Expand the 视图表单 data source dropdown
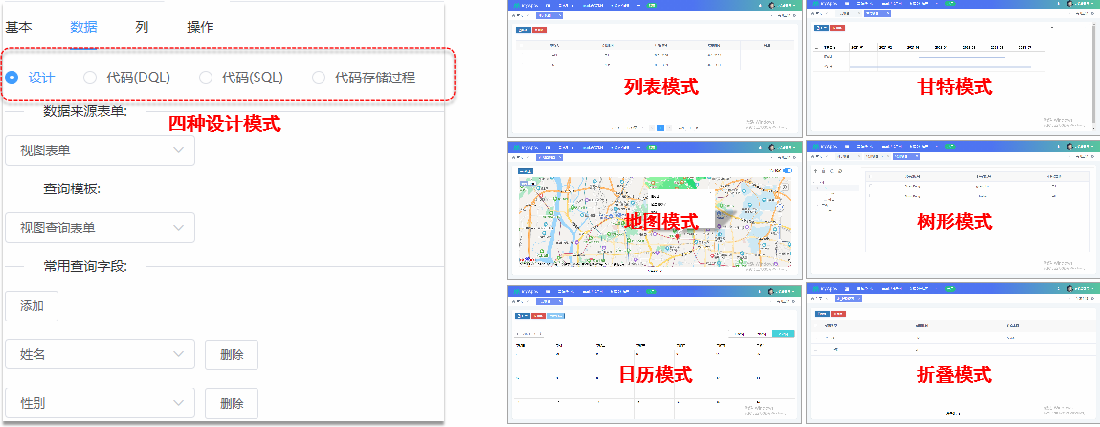 tap(99, 150)
